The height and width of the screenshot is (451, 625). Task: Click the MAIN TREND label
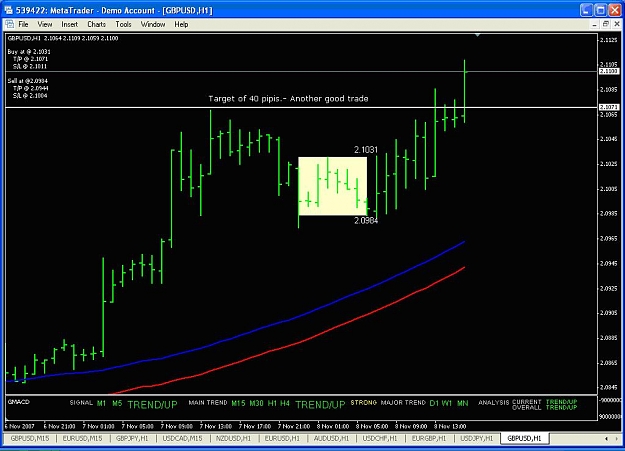point(208,403)
